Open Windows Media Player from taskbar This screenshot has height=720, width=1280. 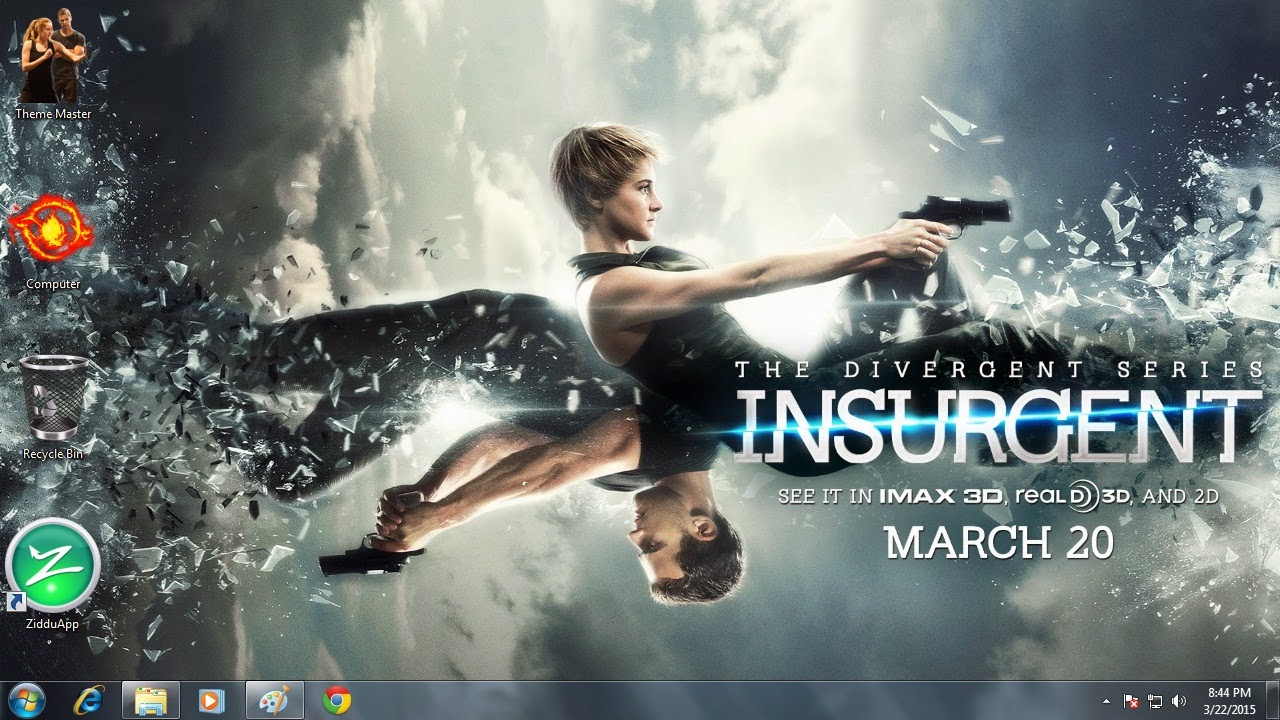pyautogui.click(x=211, y=701)
